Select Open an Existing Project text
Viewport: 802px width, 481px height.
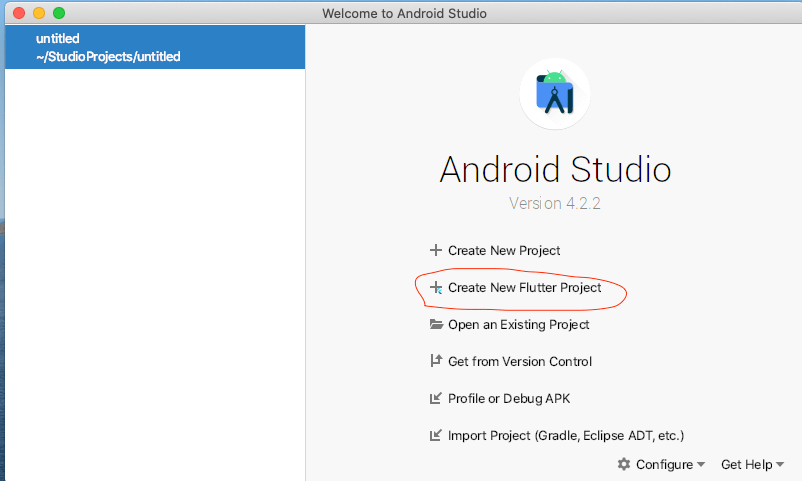pos(518,325)
